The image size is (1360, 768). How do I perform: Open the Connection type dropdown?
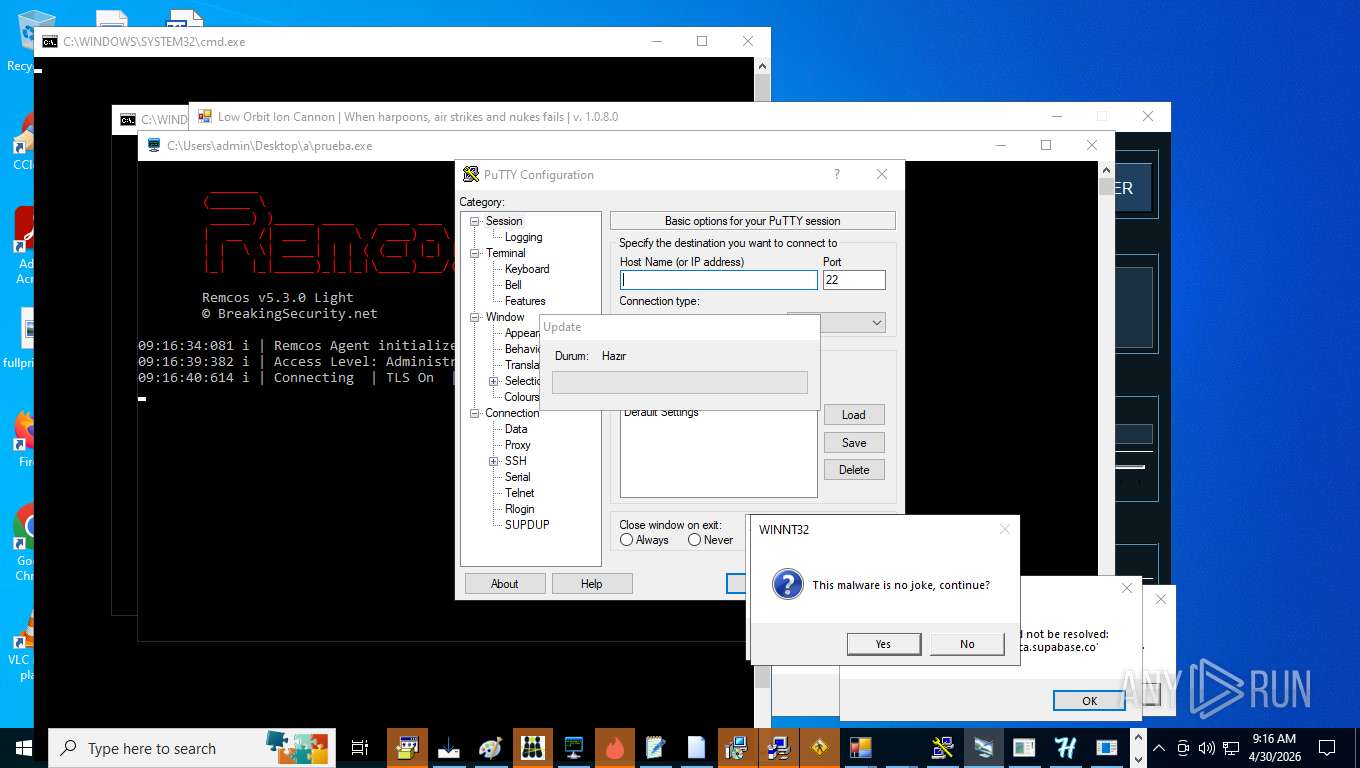[x=877, y=323]
